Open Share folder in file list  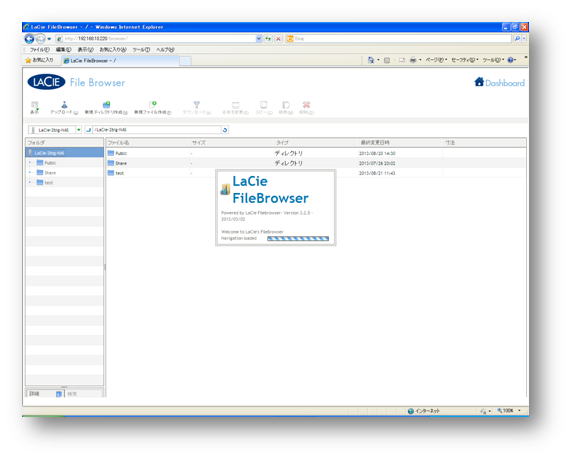117,163
